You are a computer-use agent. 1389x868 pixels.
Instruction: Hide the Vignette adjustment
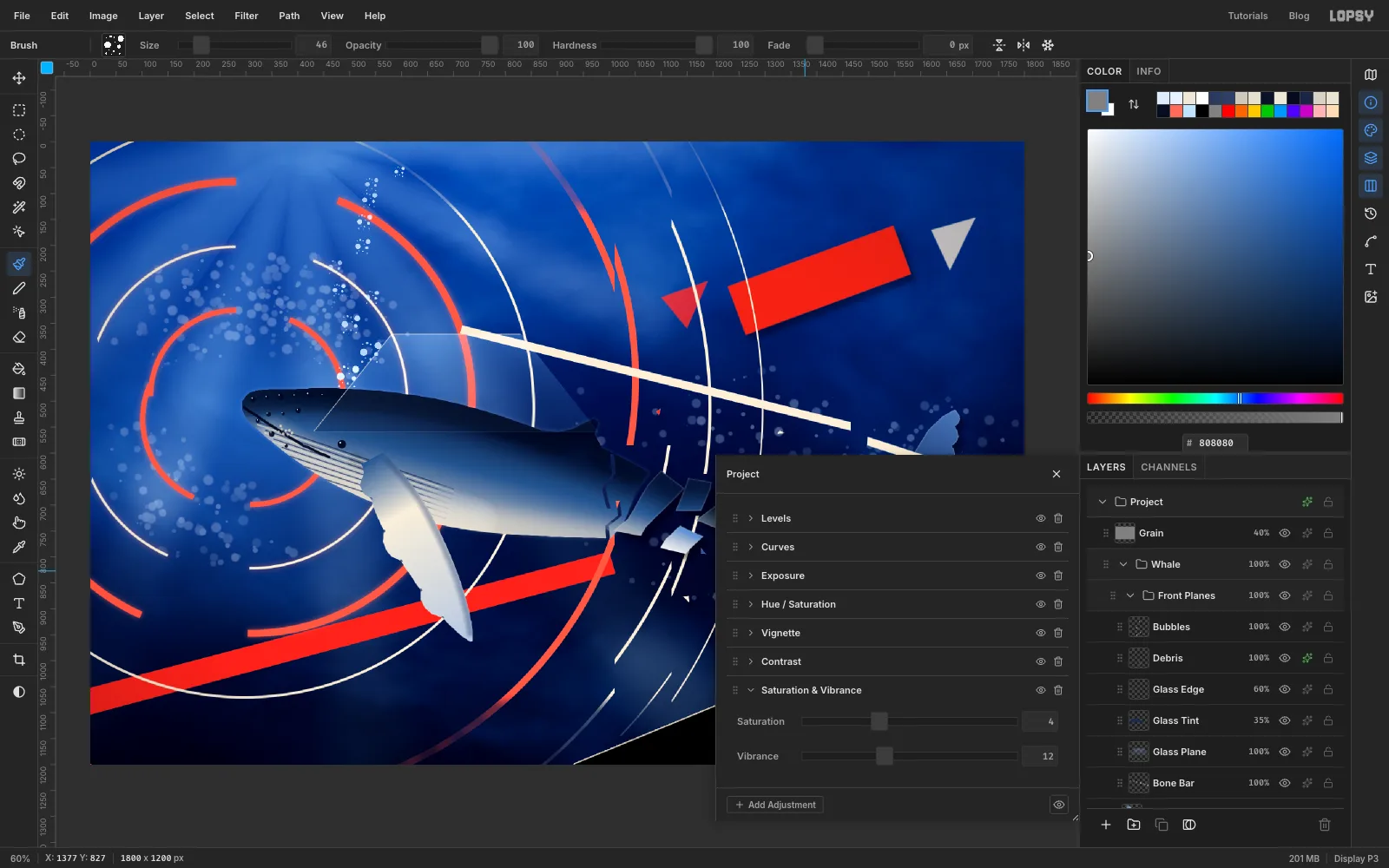(x=1040, y=633)
